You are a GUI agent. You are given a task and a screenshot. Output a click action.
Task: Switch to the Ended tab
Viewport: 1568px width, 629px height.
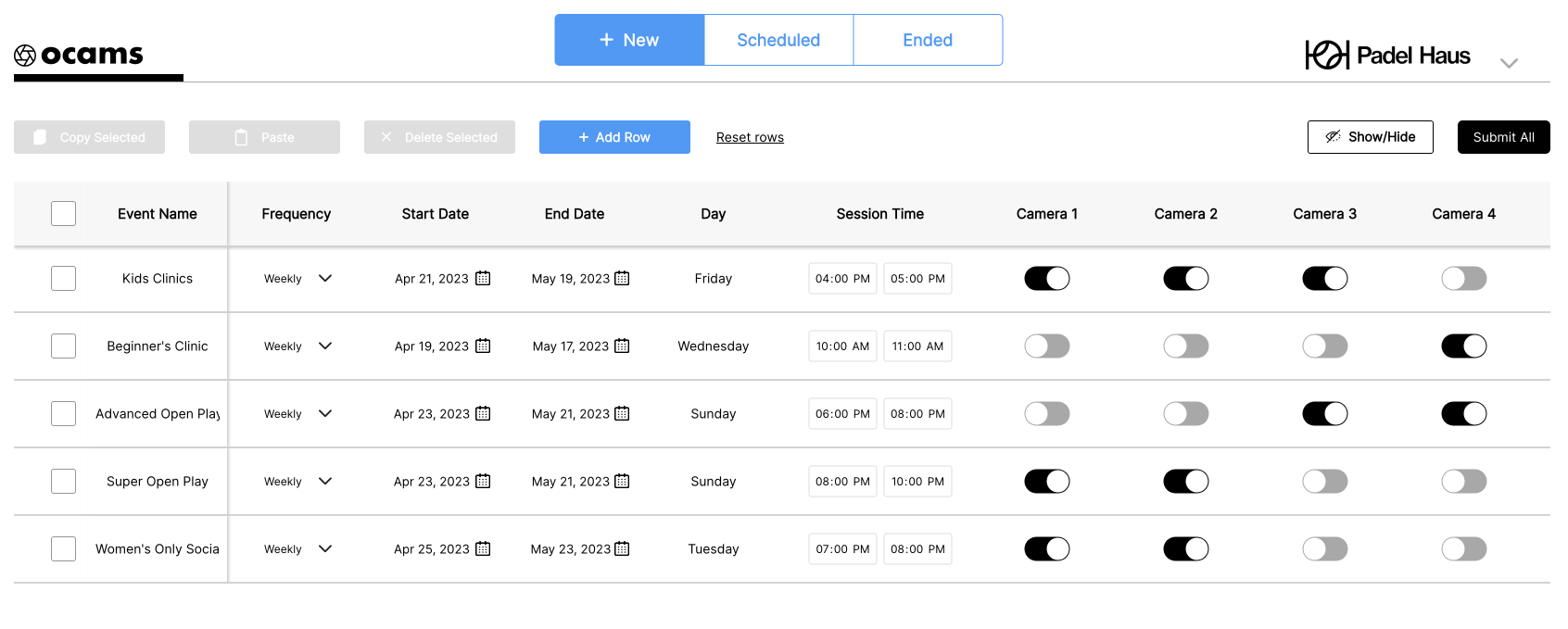tap(928, 40)
